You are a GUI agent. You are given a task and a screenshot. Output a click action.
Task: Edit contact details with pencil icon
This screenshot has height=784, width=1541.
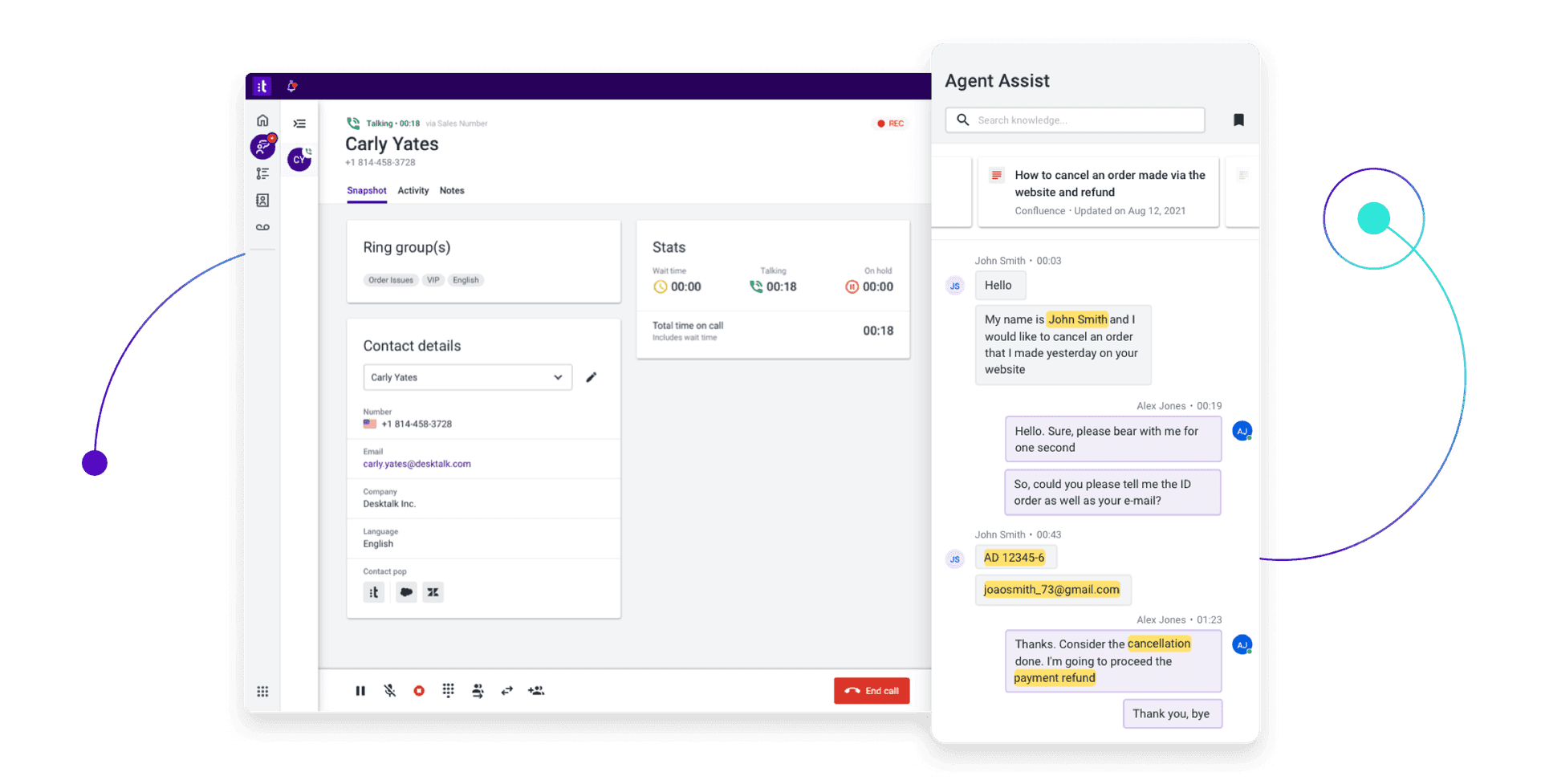[x=592, y=377]
